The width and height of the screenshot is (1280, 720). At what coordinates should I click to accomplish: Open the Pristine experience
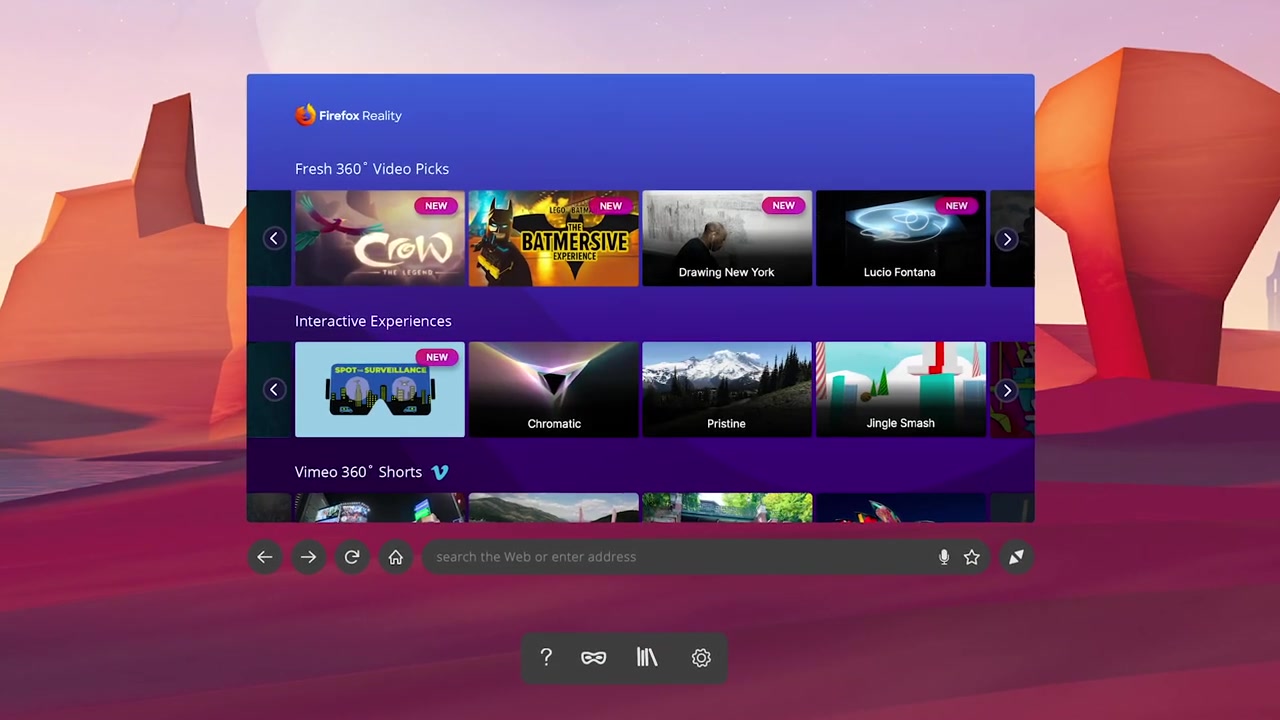coord(727,390)
